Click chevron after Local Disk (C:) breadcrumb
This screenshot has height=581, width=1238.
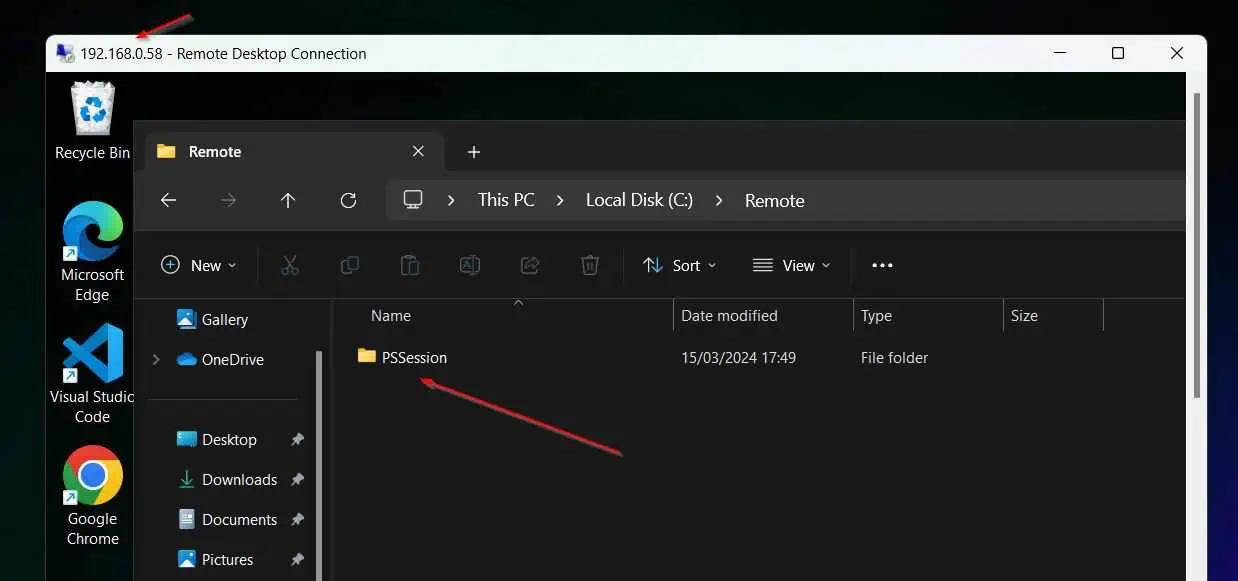719,200
